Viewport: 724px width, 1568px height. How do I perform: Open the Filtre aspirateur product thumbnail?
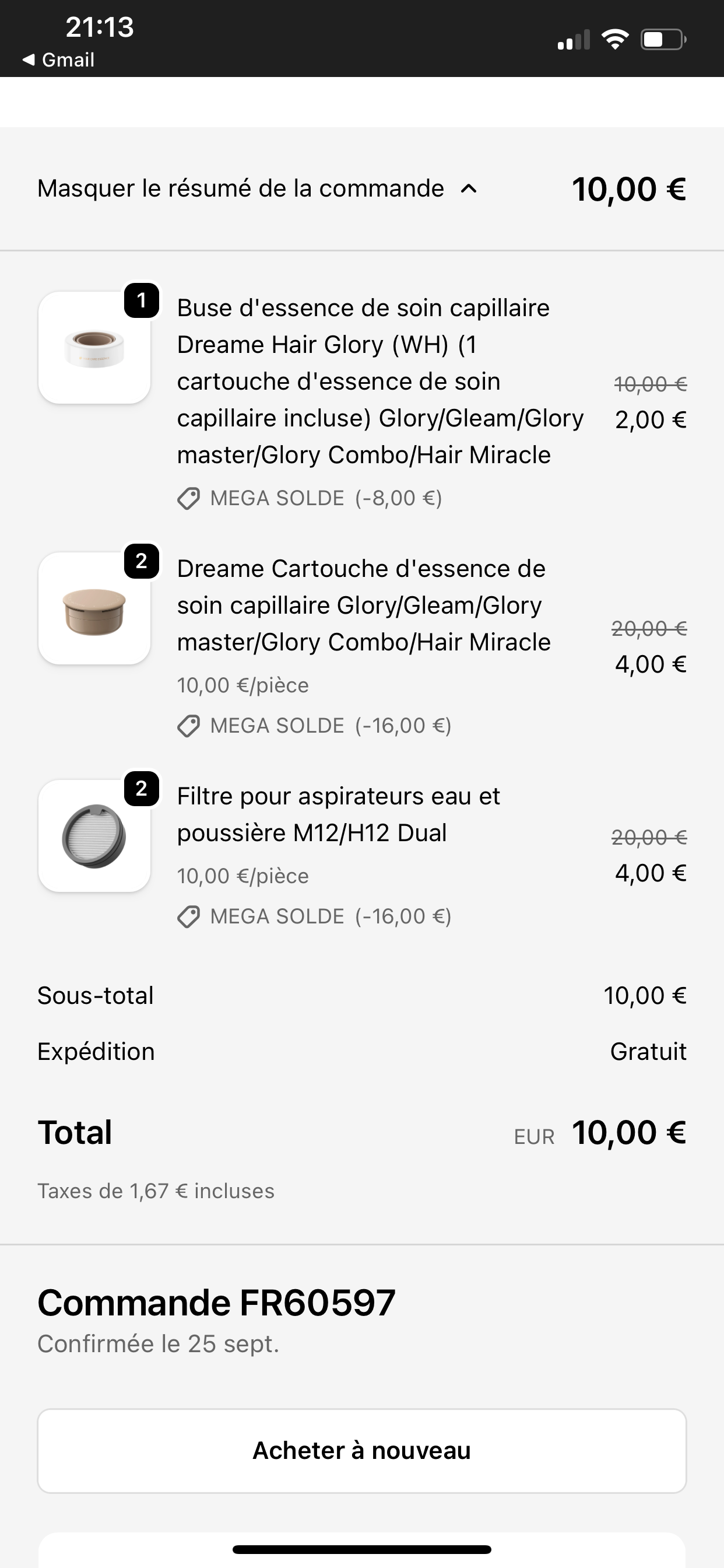coord(94,836)
